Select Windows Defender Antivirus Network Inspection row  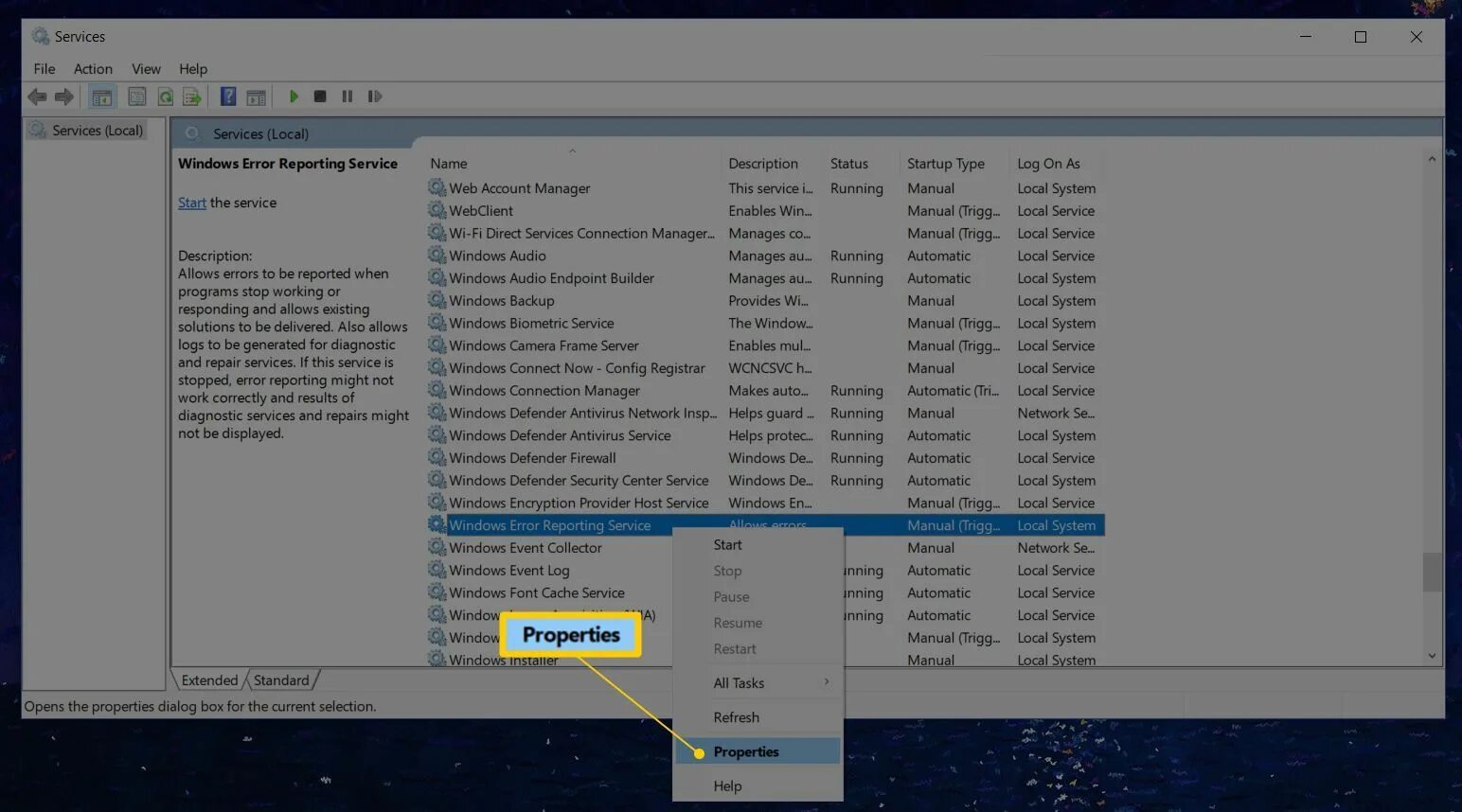(x=765, y=413)
